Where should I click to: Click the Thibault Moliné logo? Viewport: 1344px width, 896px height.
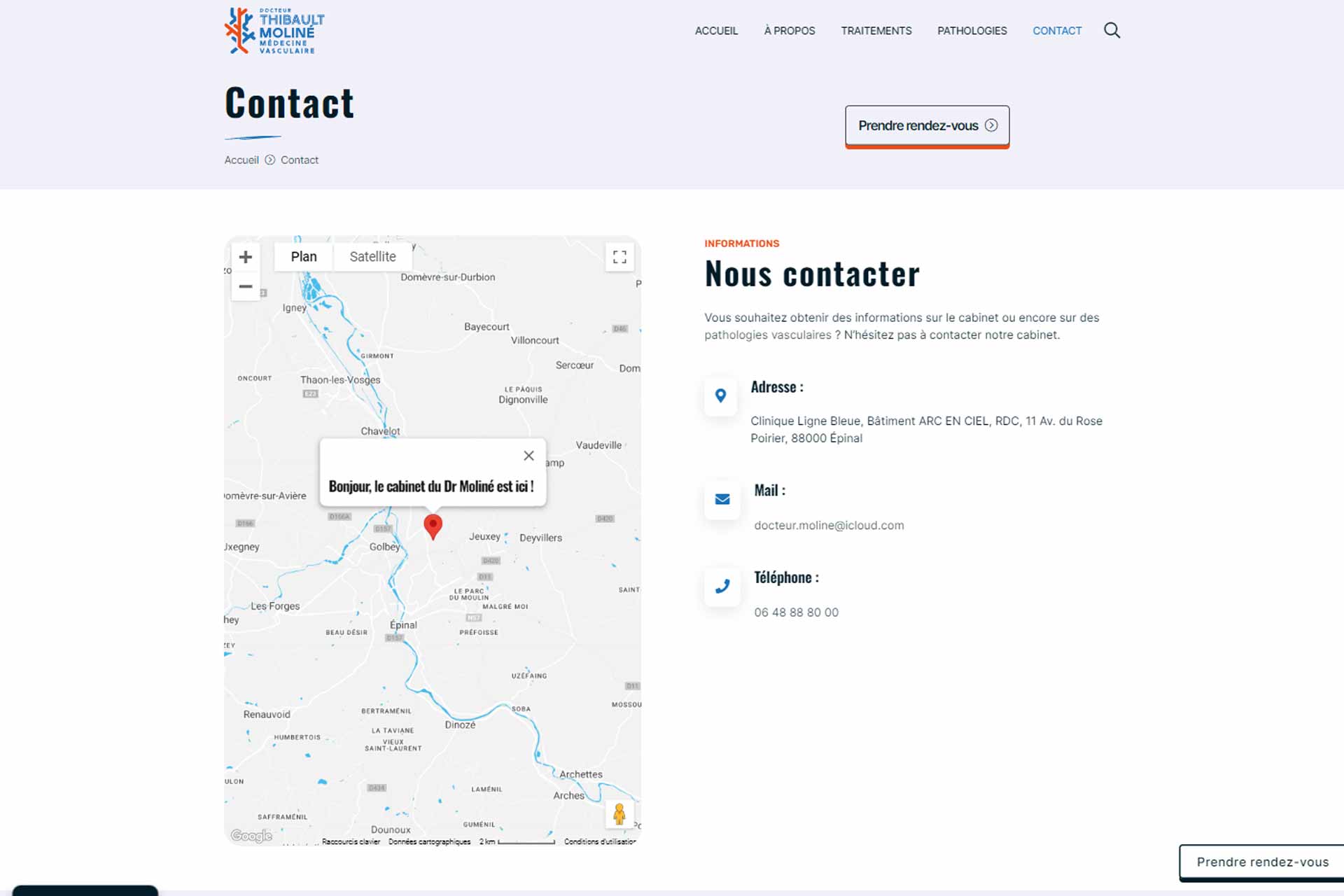(274, 31)
